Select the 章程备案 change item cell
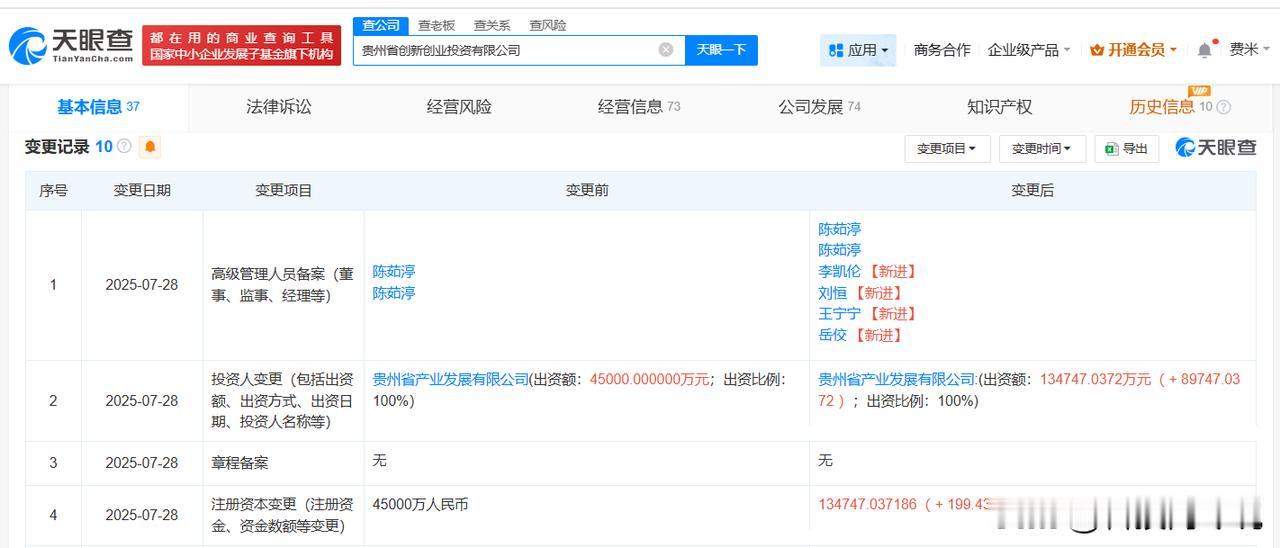This screenshot has height=548, width=1280. (283, 463)
